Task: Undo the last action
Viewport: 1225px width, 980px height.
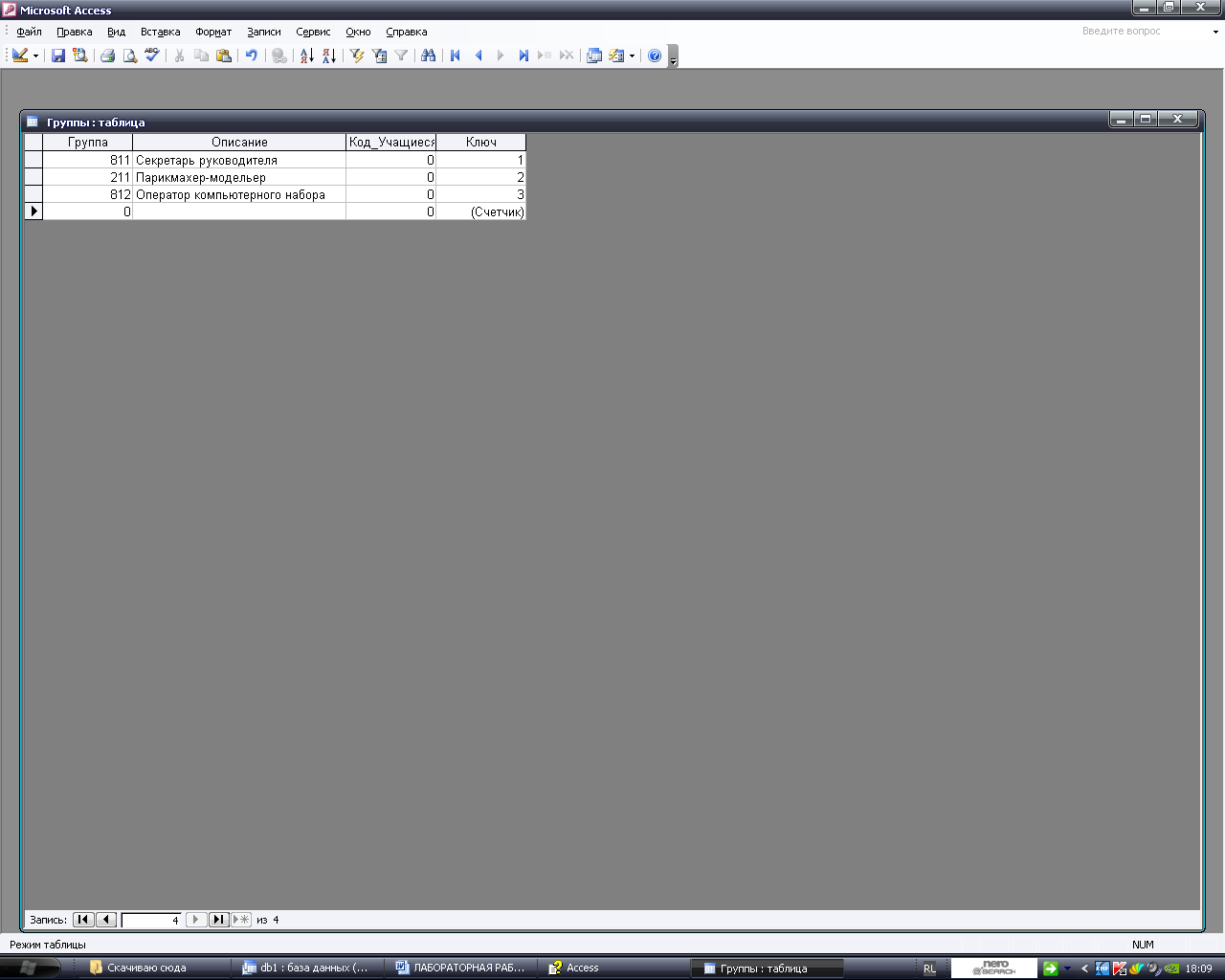Action: (x=251, y=56)
